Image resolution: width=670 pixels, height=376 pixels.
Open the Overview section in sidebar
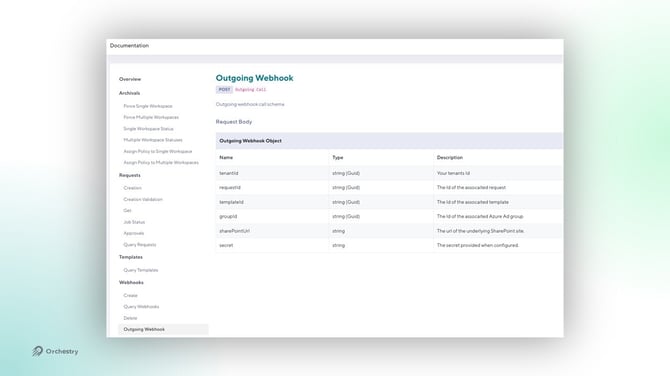pos(130,79)
